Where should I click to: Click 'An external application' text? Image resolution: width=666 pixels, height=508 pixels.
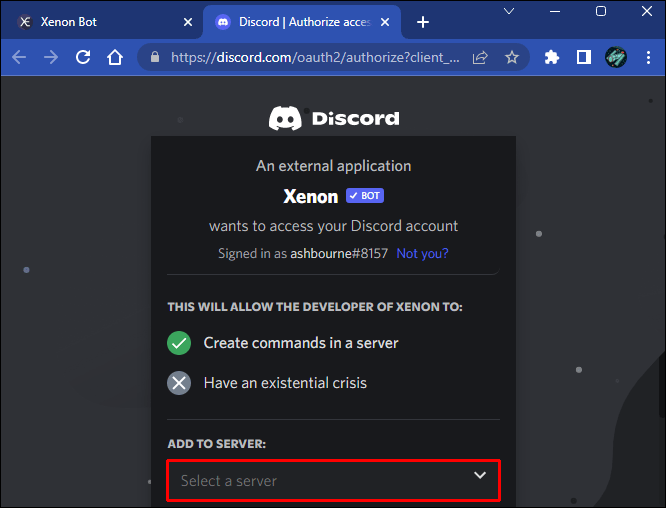[333, 166]
